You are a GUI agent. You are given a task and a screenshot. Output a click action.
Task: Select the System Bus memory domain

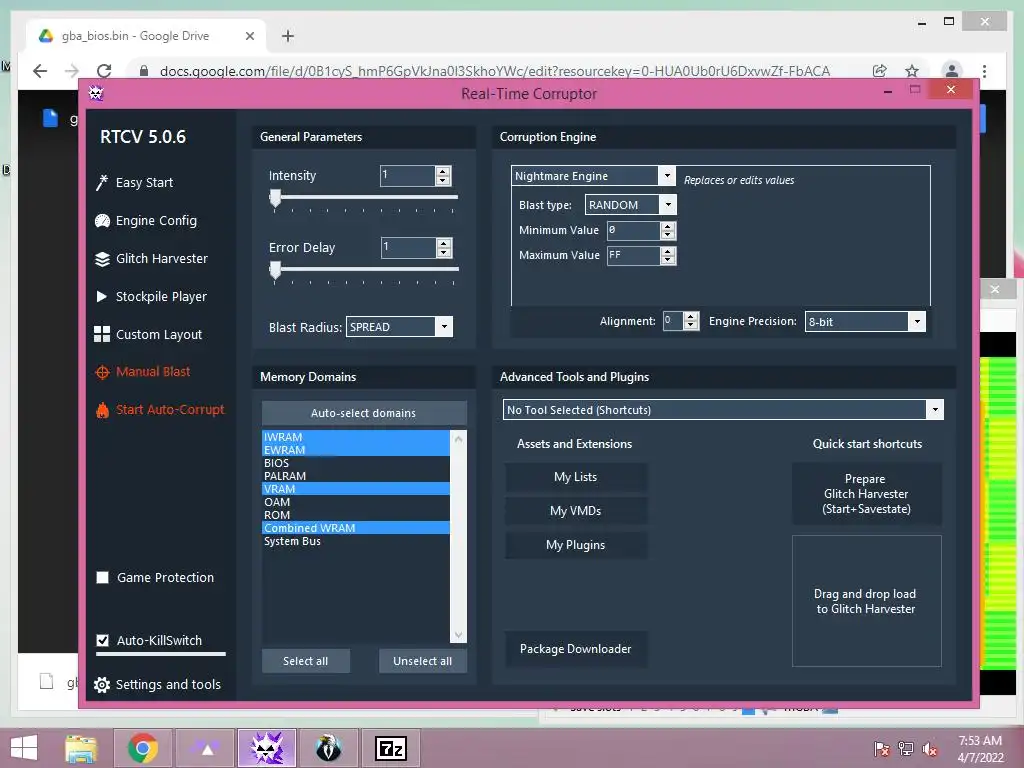click(x=356, y=541)
